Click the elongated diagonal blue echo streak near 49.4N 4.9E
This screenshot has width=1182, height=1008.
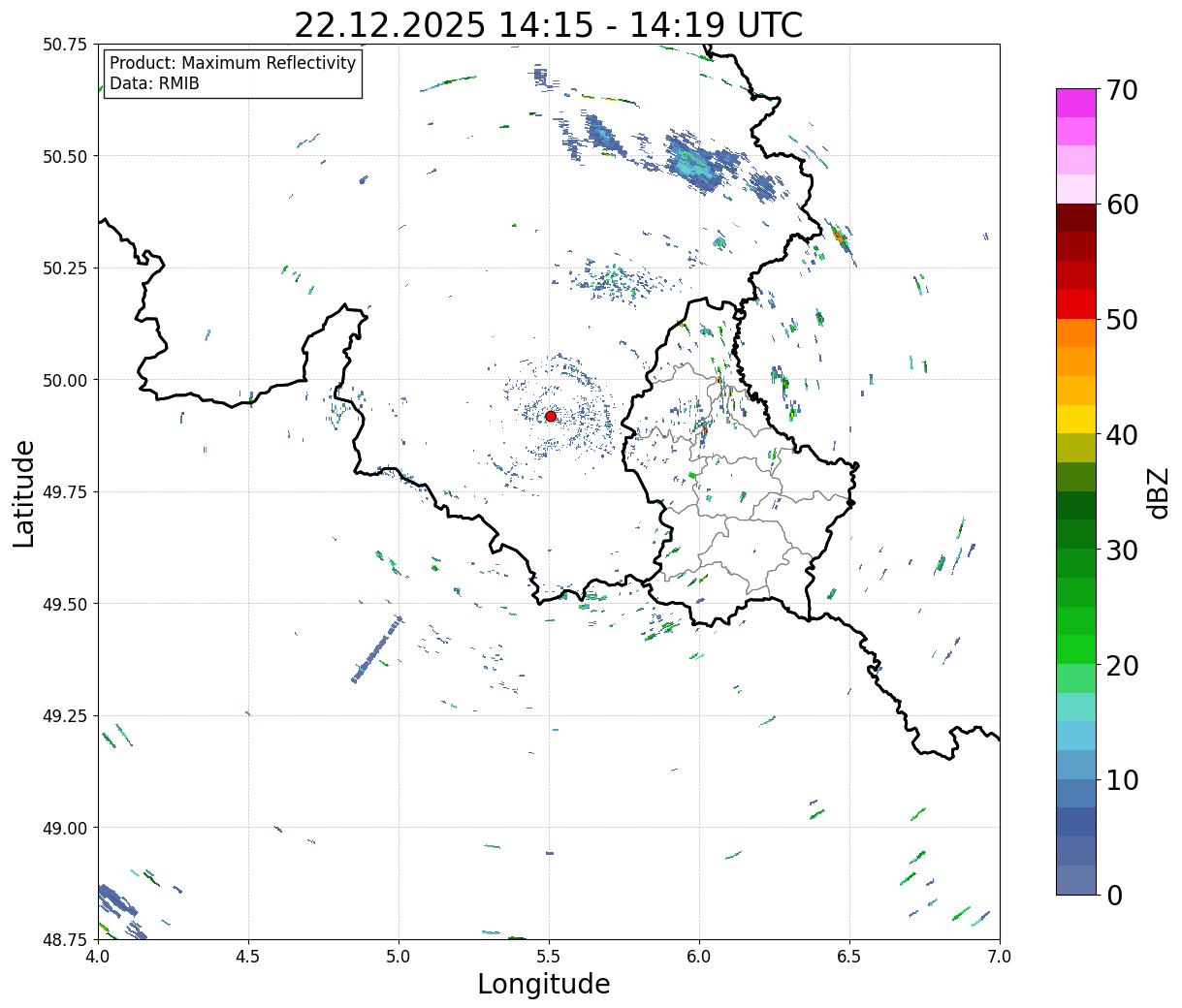pyautogui.click(x=376, y=649)
